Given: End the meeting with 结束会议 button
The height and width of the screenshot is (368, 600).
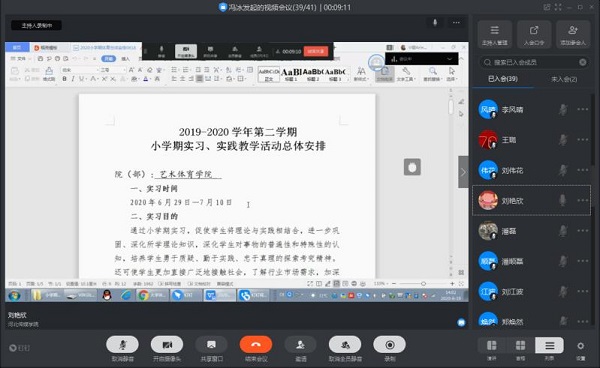Looking at the screenshot, I should (x=256, y=345).
